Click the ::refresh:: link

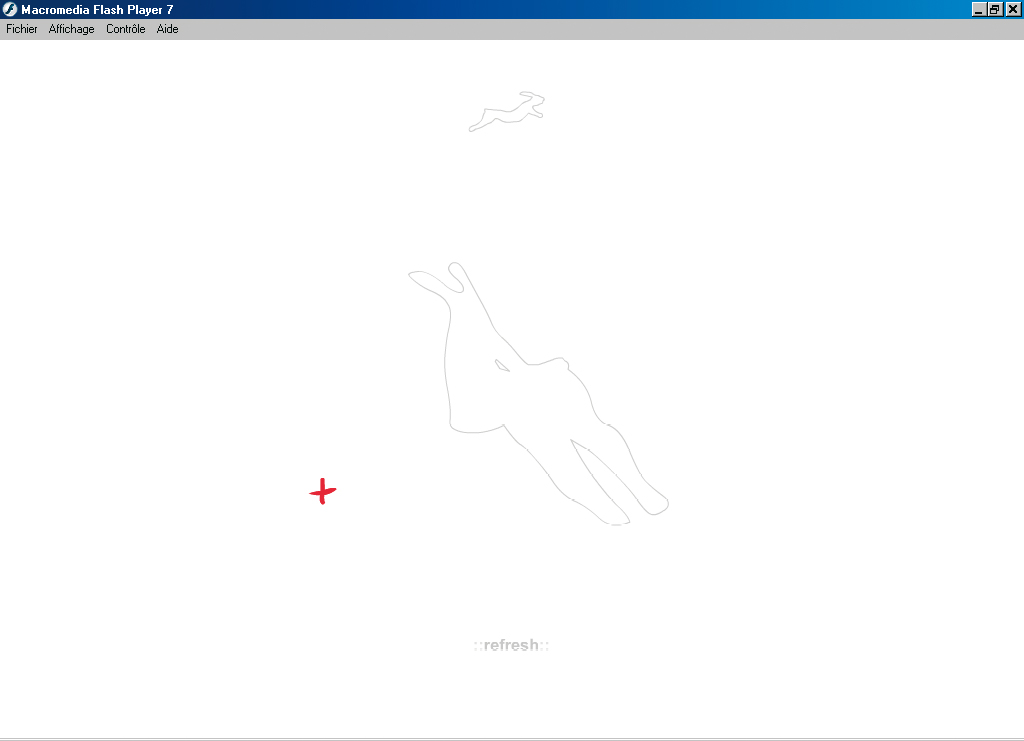tap(511, 645)
